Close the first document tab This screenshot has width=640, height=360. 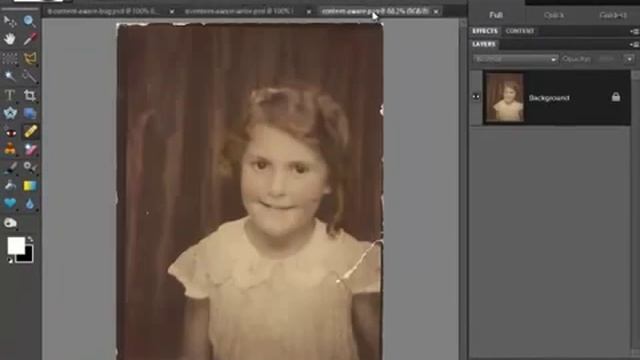pyautogui.click(x=172, y=12)
